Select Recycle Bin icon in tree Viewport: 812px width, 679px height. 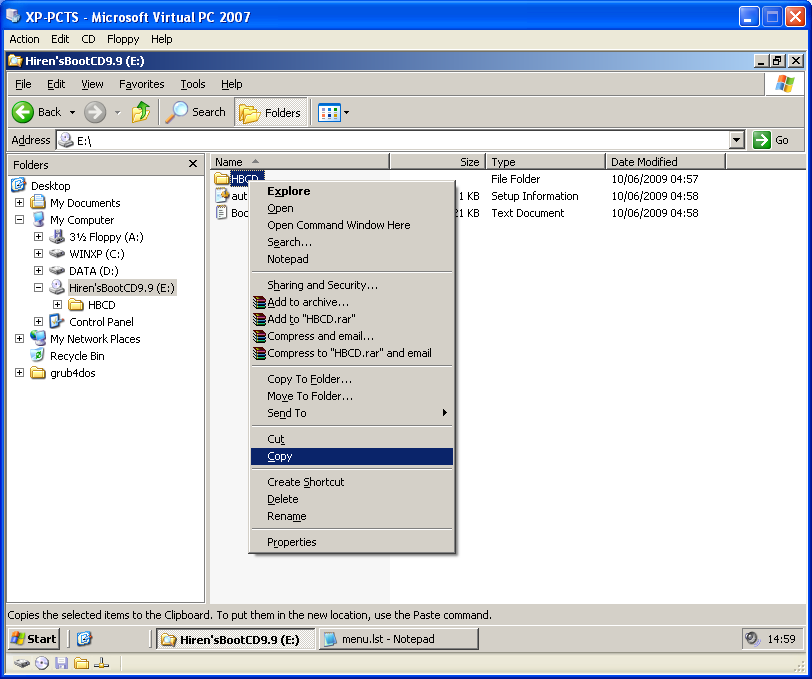point(37,355)
